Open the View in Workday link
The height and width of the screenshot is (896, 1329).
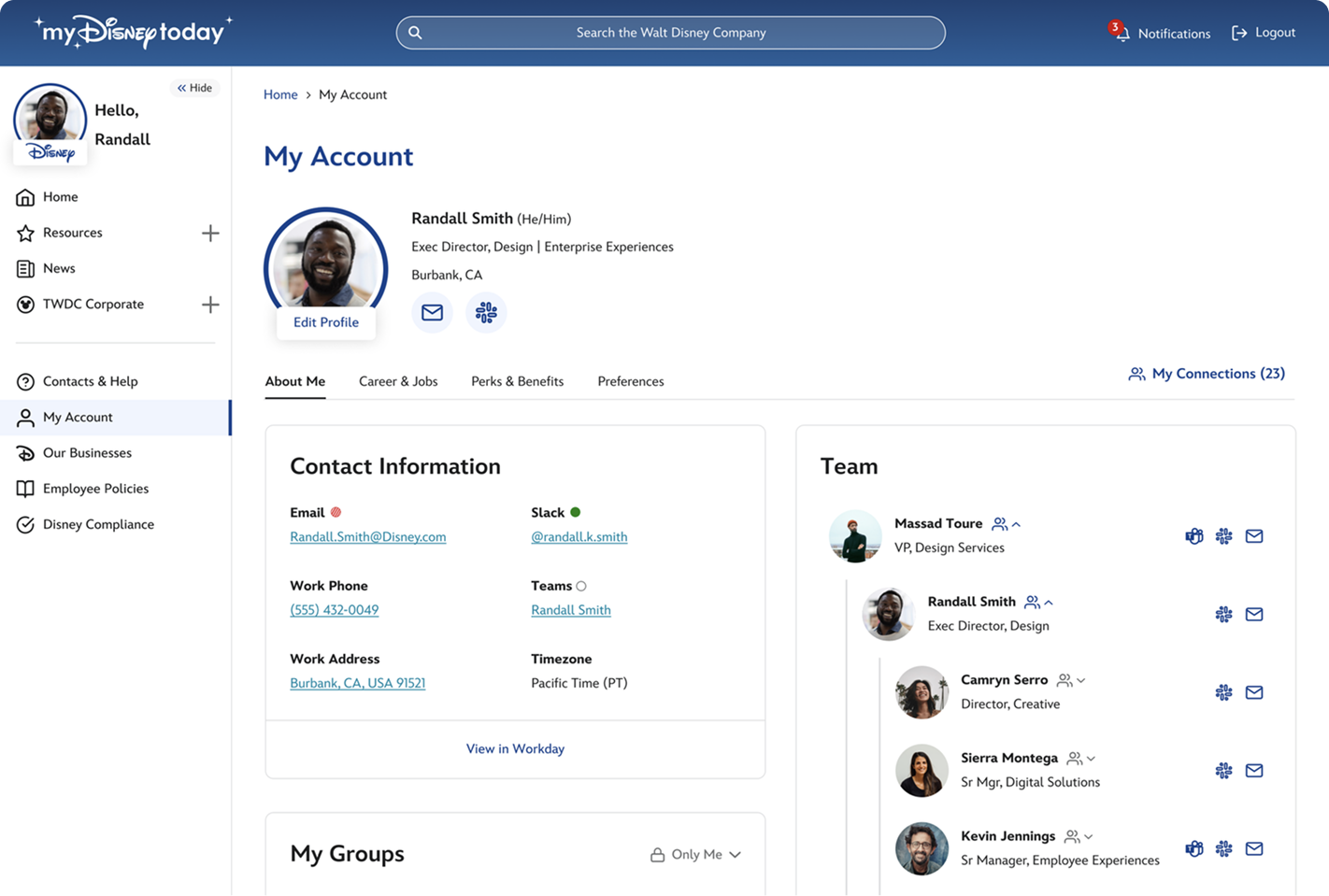point(515,748)
